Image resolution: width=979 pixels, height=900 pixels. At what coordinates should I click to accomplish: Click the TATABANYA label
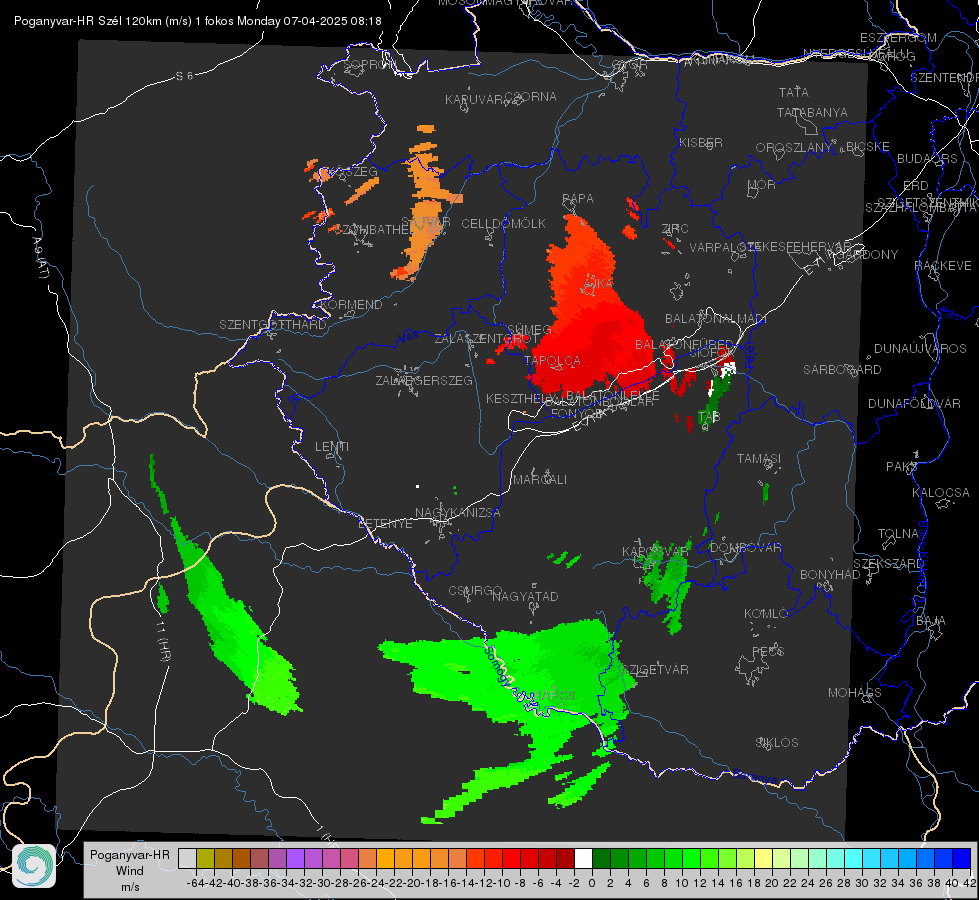coord(812,112)
